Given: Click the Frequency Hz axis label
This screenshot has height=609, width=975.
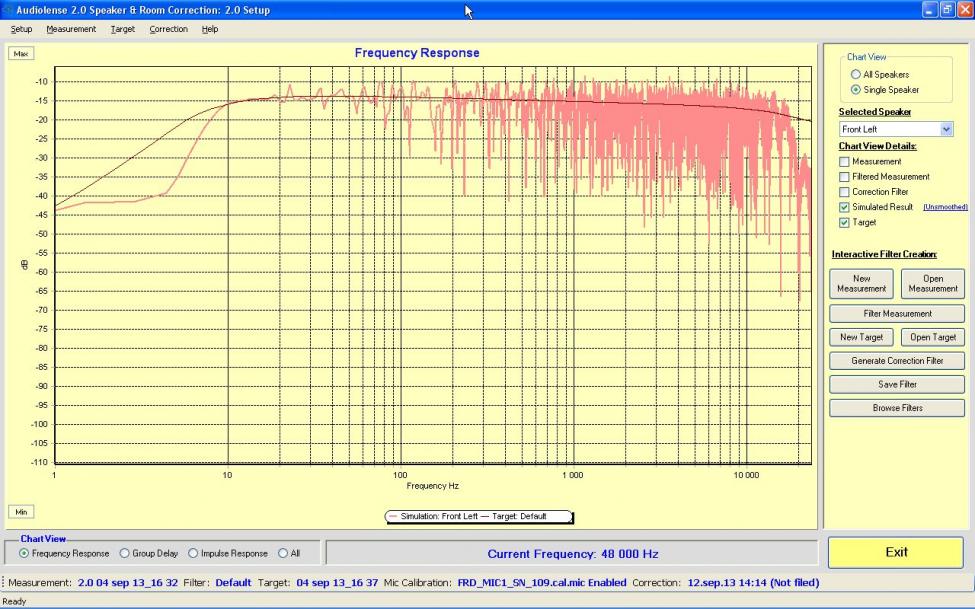Looking at the screenshot, I should tap(433, 486).
